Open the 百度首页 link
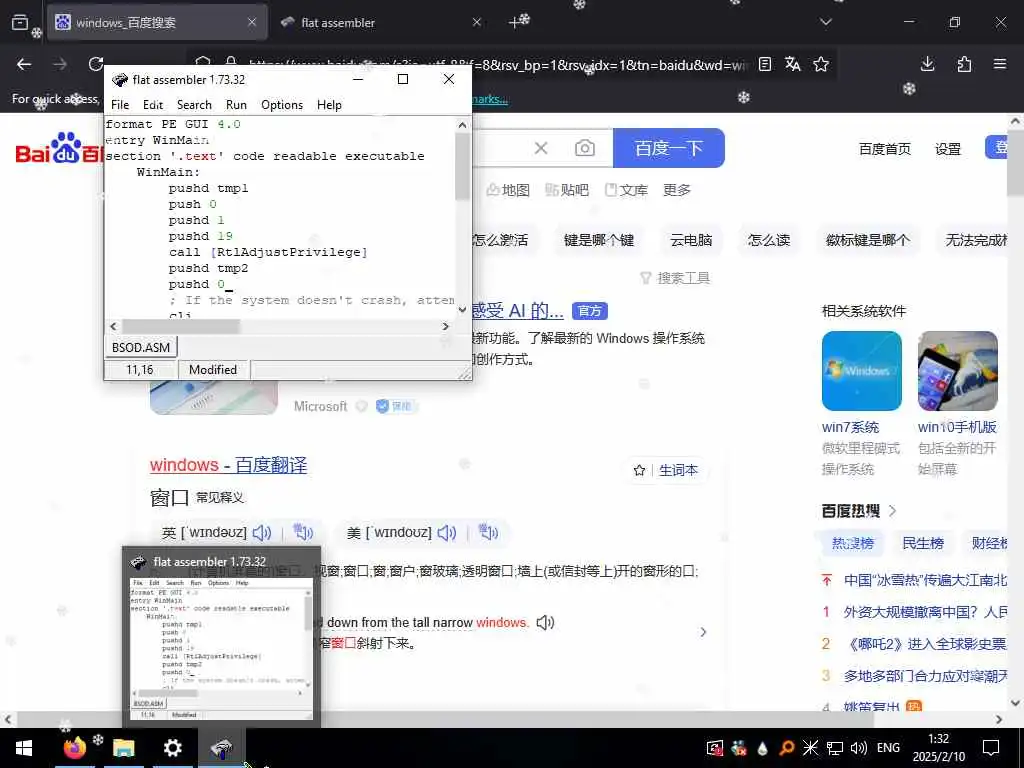Image resolution: width=1024 pixels, height=768 pixels. pyautogui.click(x=885, y=149)
